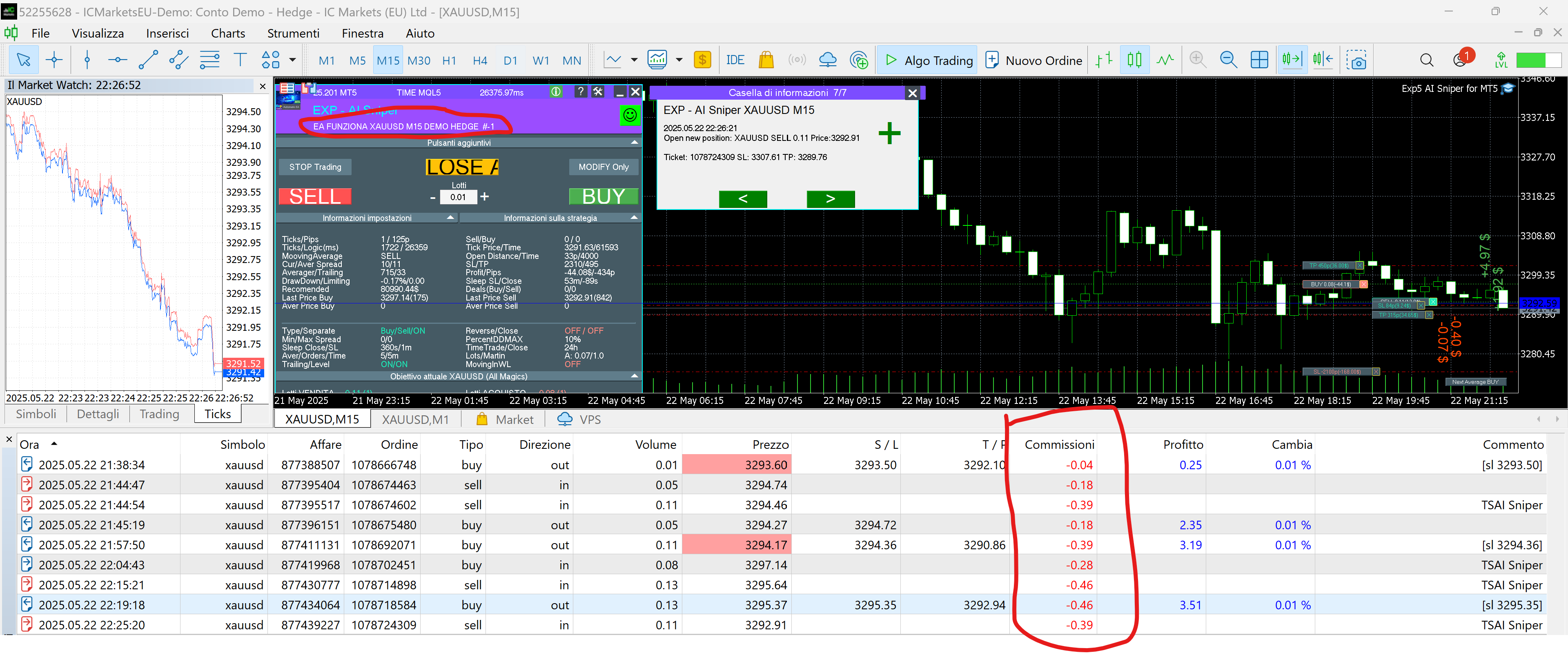The width and height of the screenshot is (1568, 653).
Task: Close the Casella di informazioni box
Action: (912, 93)
